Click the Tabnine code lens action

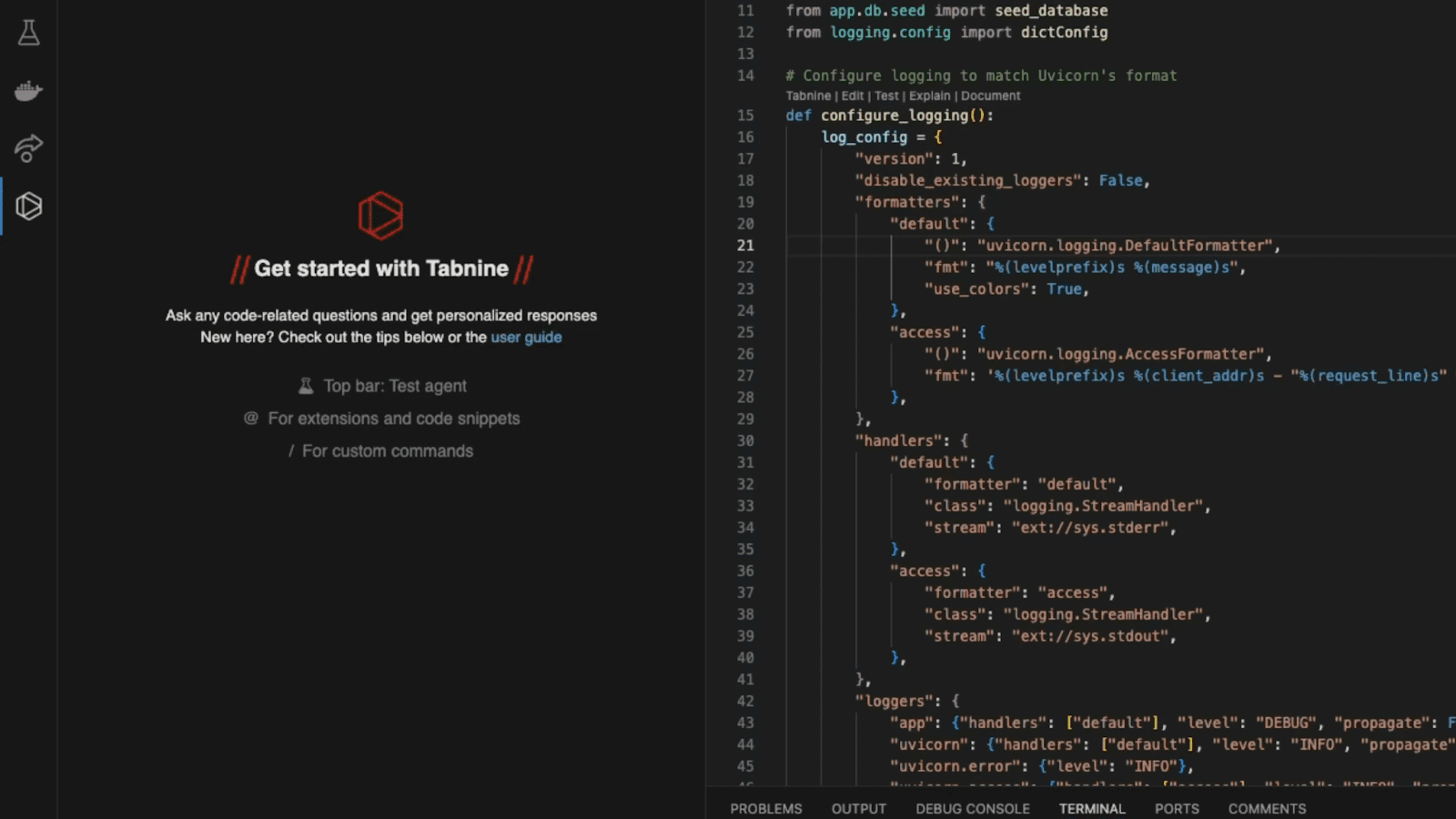coord(808,96)
